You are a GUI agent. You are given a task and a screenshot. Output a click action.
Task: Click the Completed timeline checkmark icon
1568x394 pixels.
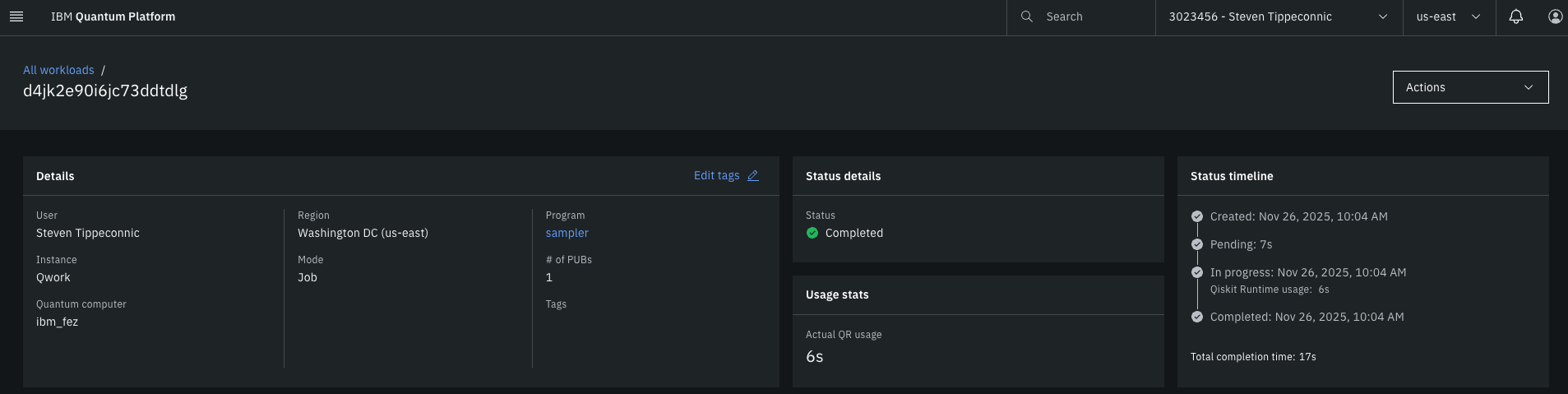[x=1197, y=317]
